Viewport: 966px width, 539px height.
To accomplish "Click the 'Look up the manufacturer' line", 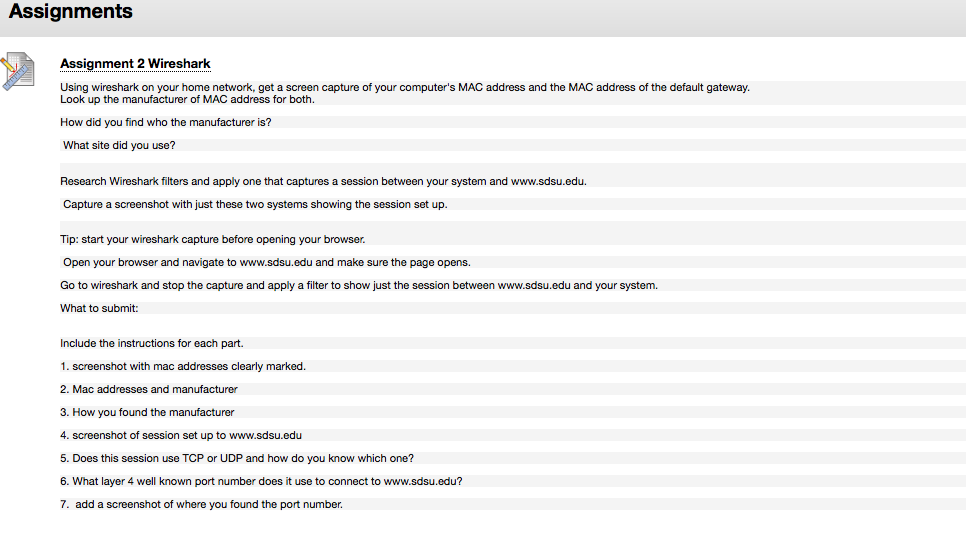I will (x=187, y=99).
